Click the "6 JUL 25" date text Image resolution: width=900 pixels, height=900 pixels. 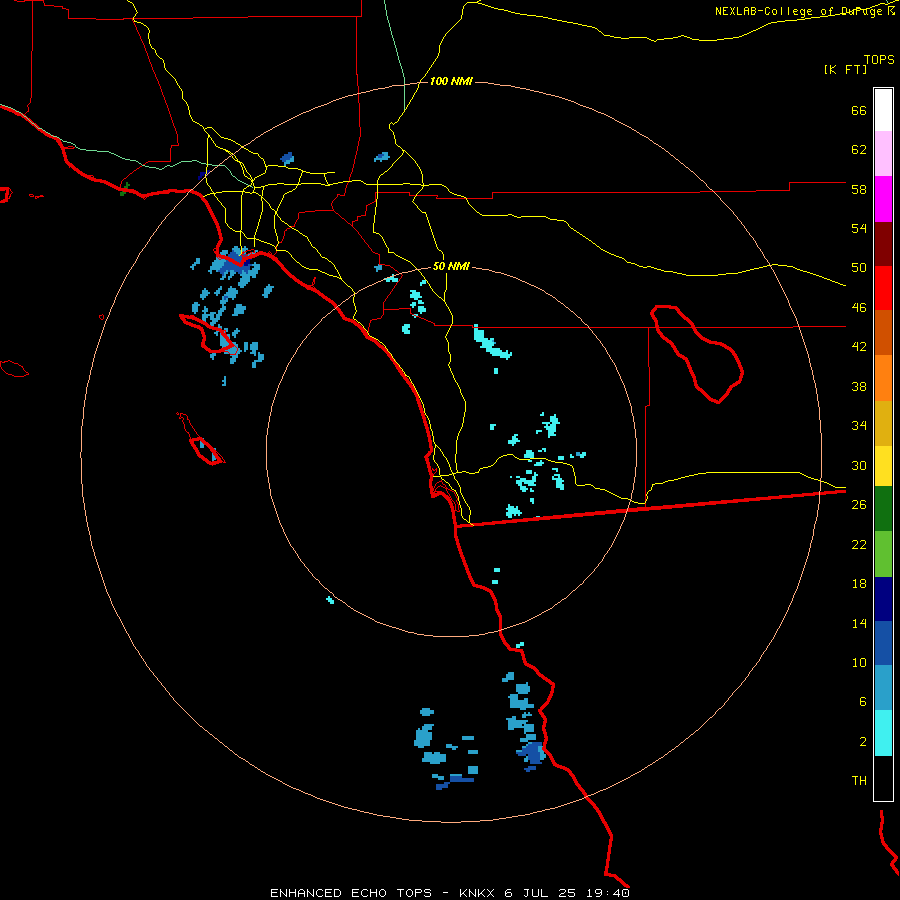(x=542, y=893)
